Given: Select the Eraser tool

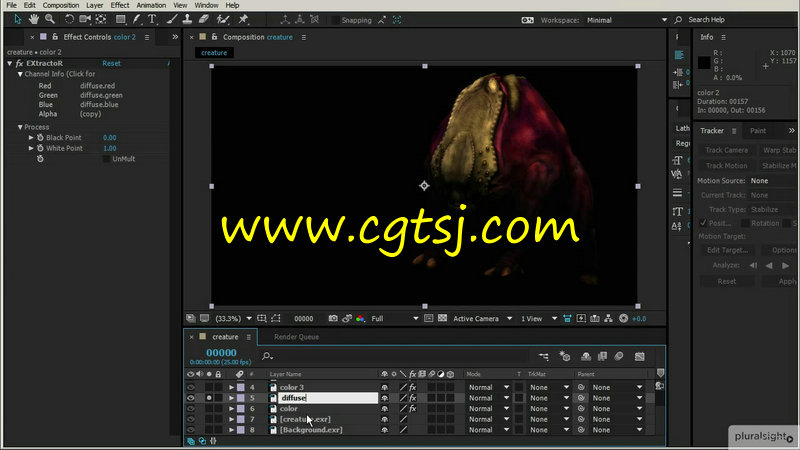Looking at the screenshot, I should (x=203, y=19).
